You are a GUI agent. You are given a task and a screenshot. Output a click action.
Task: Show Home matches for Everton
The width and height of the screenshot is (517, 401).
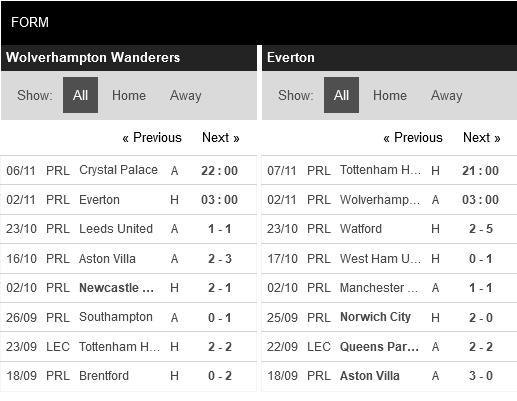(390, 95)
